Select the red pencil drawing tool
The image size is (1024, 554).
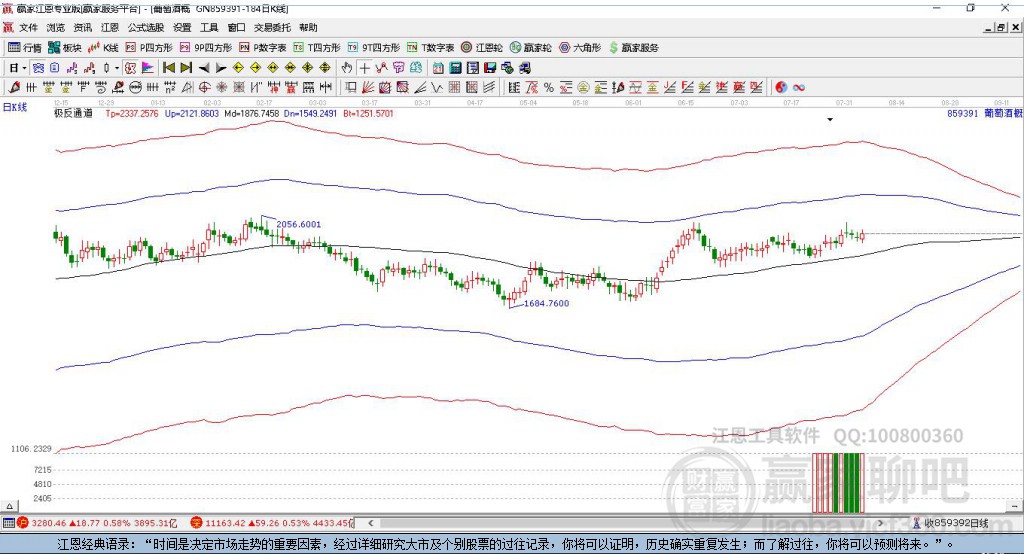pos(14,87)
